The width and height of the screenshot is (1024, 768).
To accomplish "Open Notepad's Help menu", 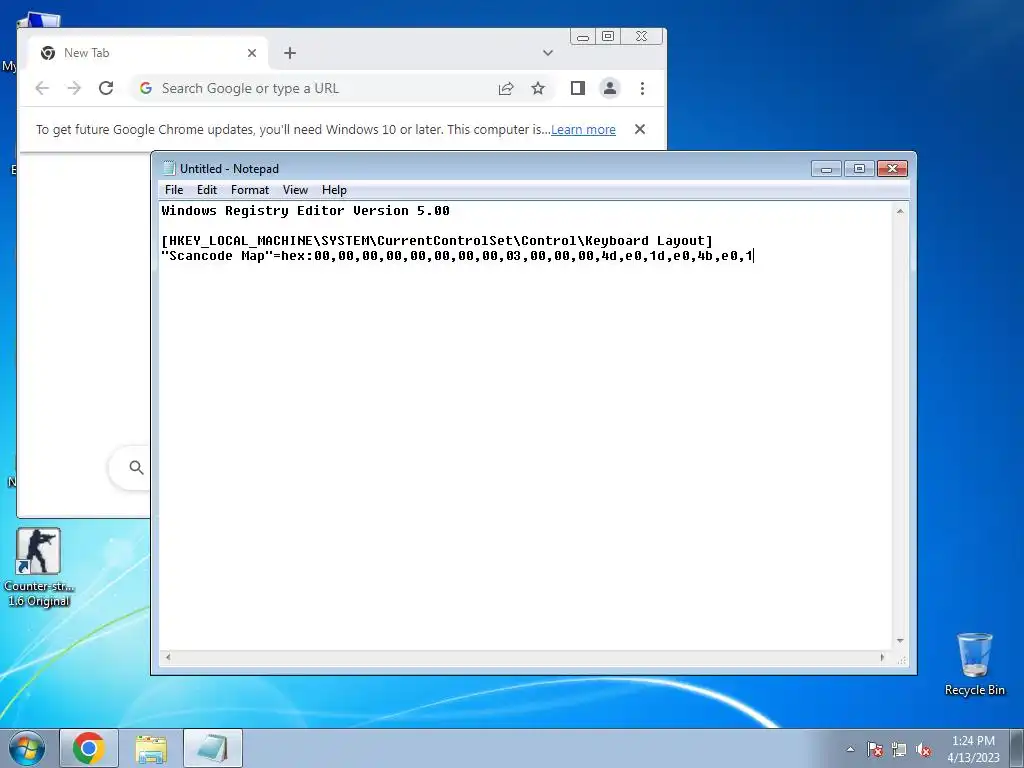I will 334,190.
